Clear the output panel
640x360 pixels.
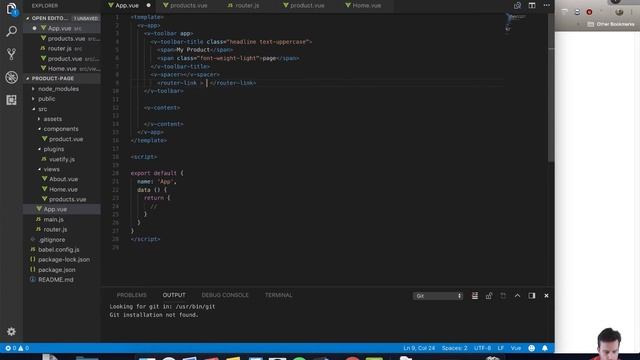point(475,296)
